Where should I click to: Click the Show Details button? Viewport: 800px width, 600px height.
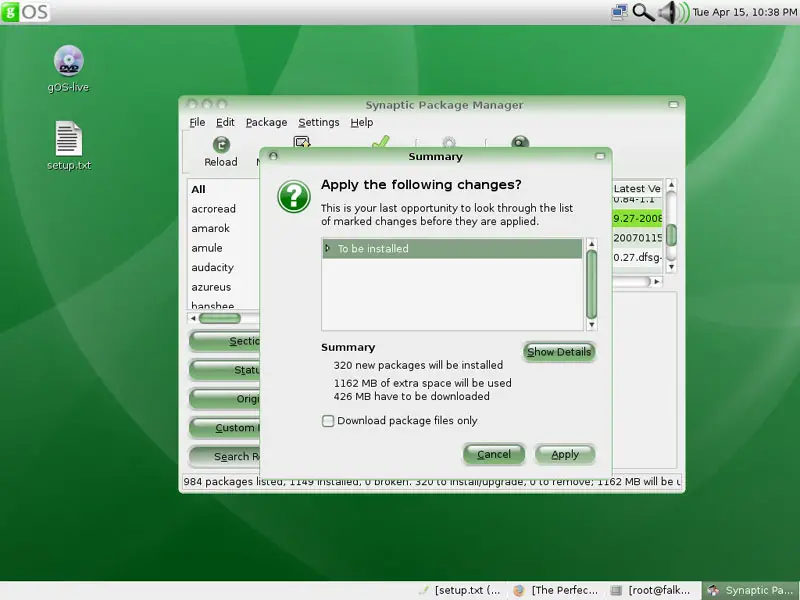559,352
